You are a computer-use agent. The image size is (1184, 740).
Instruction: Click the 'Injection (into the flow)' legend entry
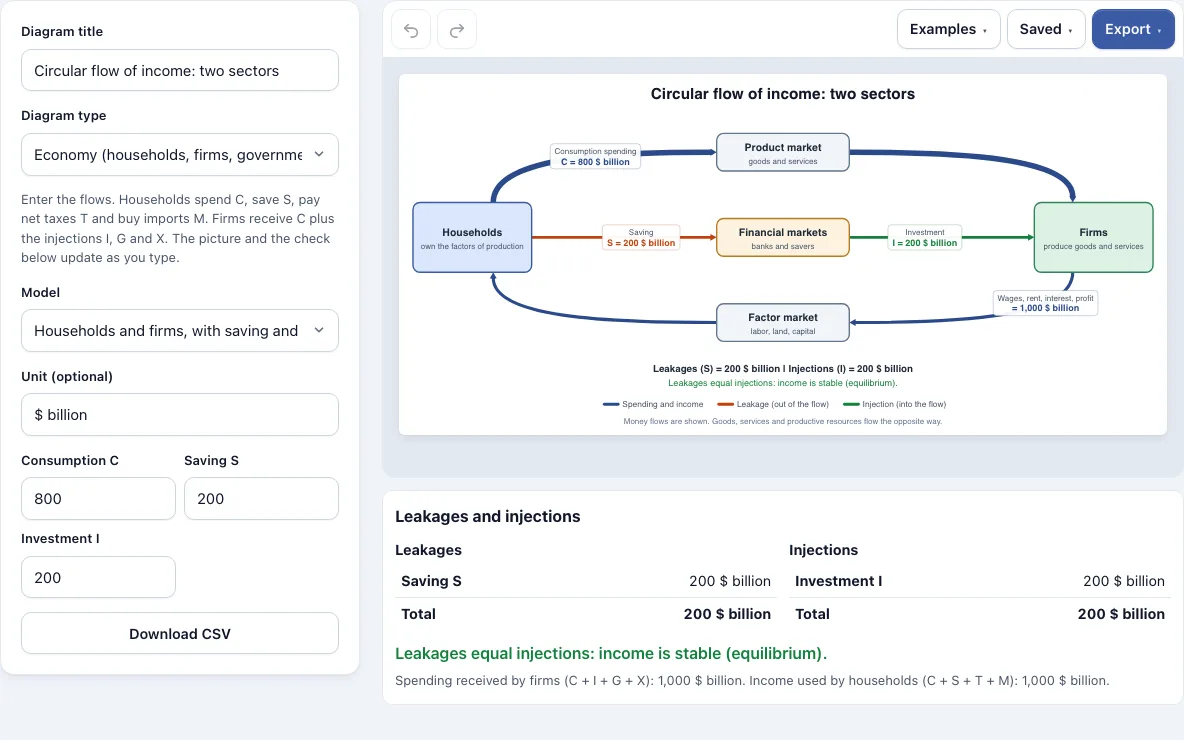894,404
